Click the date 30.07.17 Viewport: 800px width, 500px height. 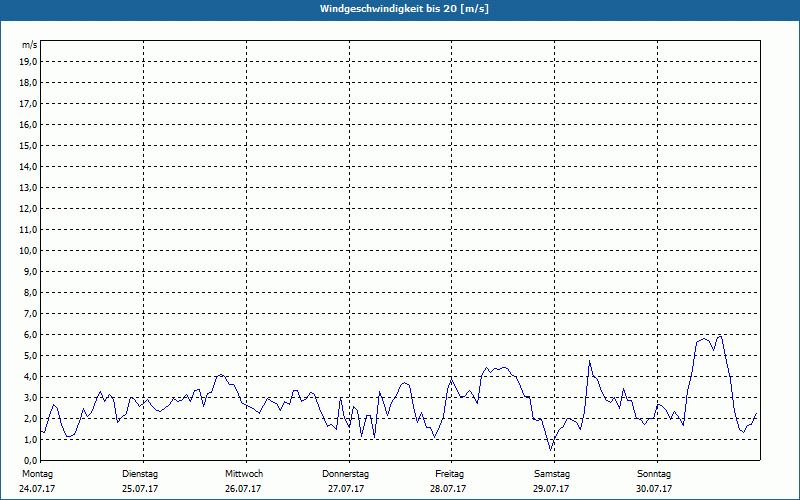[x=654, y=489]
